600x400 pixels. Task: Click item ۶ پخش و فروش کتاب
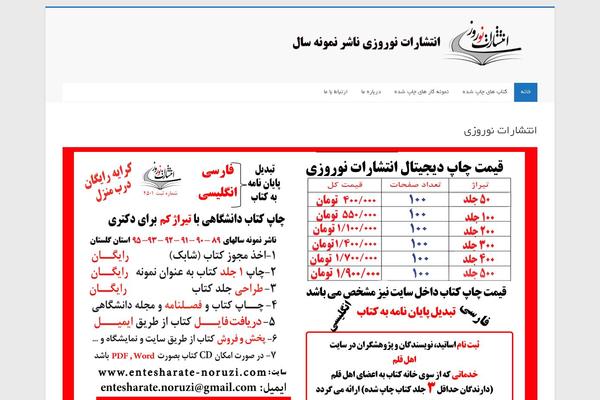tap(184, 339)
